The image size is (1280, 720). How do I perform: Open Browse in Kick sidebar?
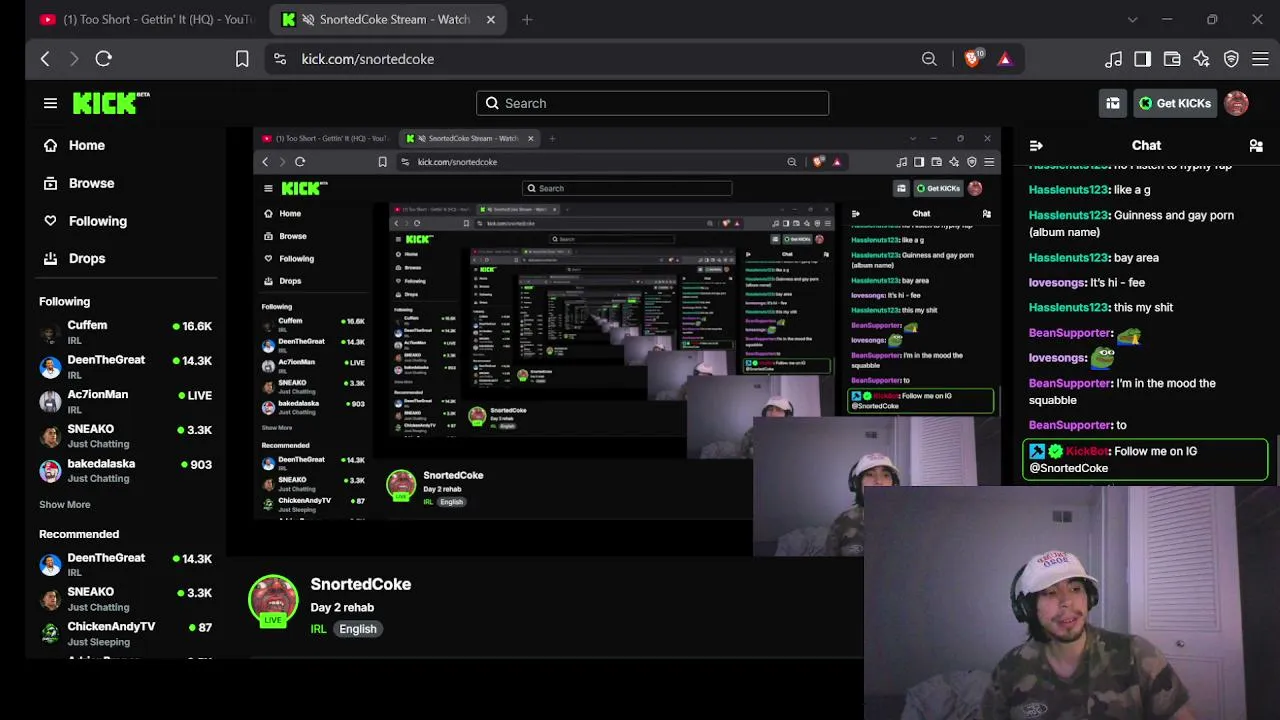coord(125,183)
